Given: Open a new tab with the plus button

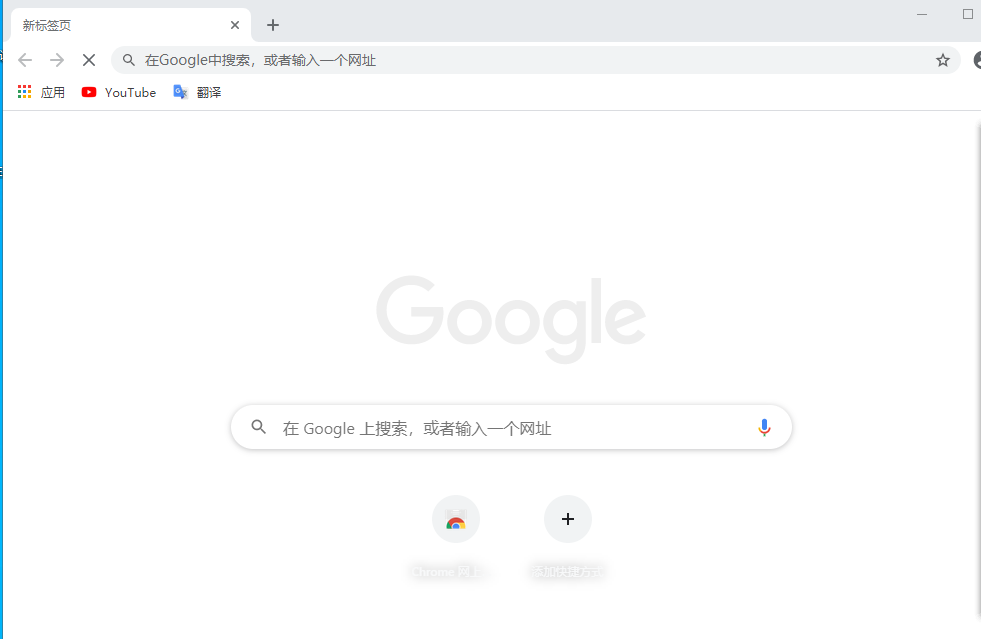Looking at the screenshot, I should [273, 25].
